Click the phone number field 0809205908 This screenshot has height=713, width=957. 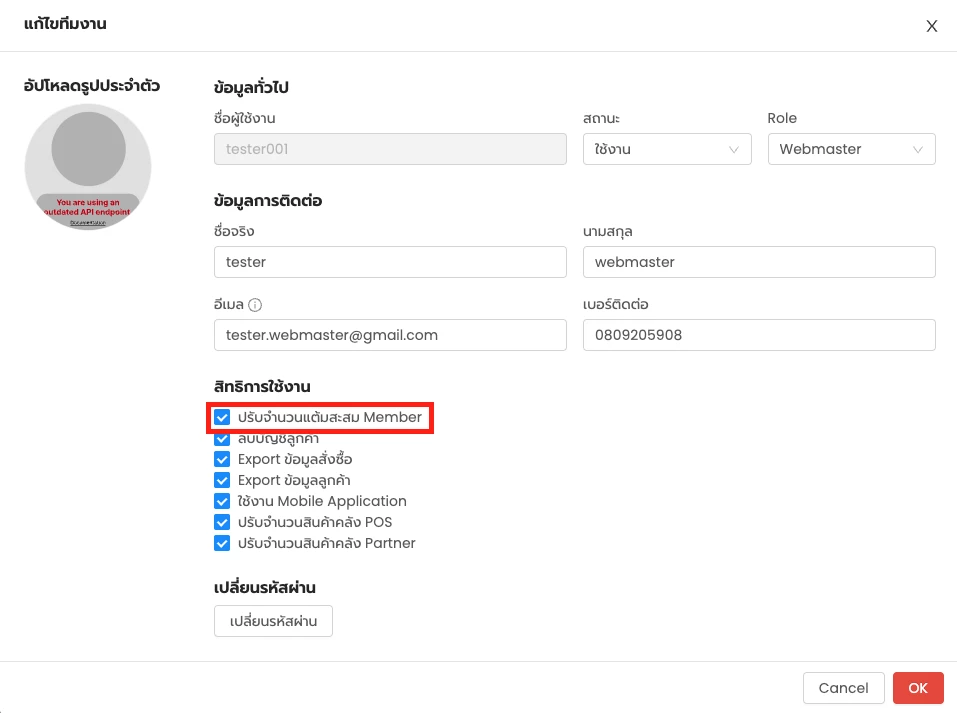[x=758, y=335]
